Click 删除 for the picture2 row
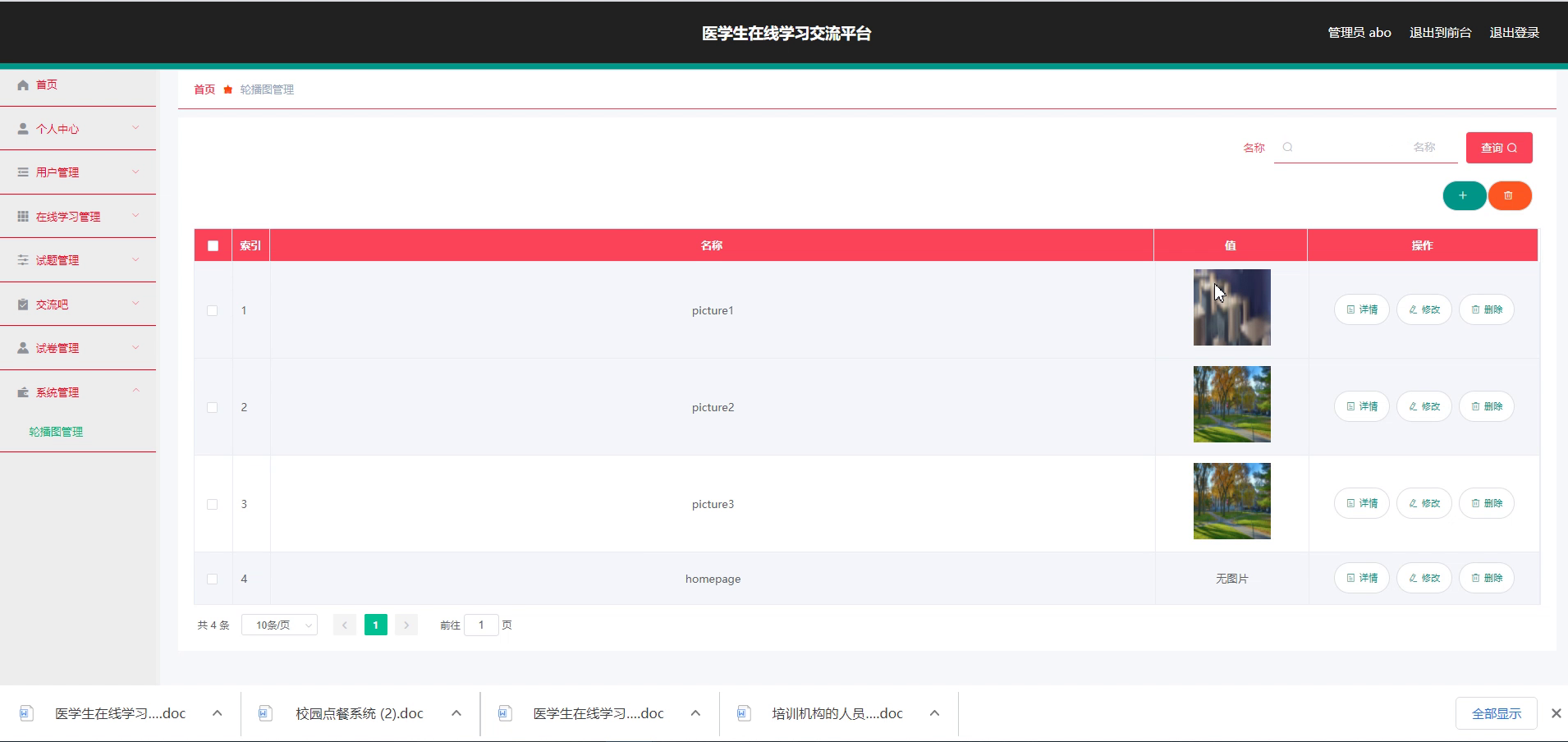The width and height of the screenshot is (1568, 742). click(1487, 406)
